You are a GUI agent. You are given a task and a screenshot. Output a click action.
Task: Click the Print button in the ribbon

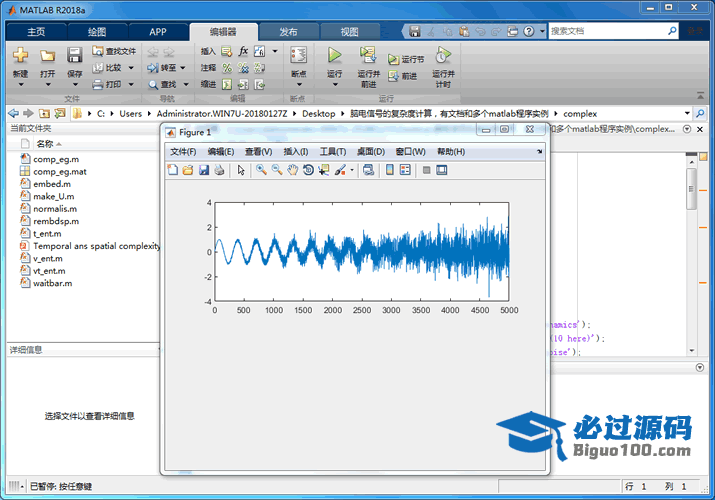click(108, 84)
